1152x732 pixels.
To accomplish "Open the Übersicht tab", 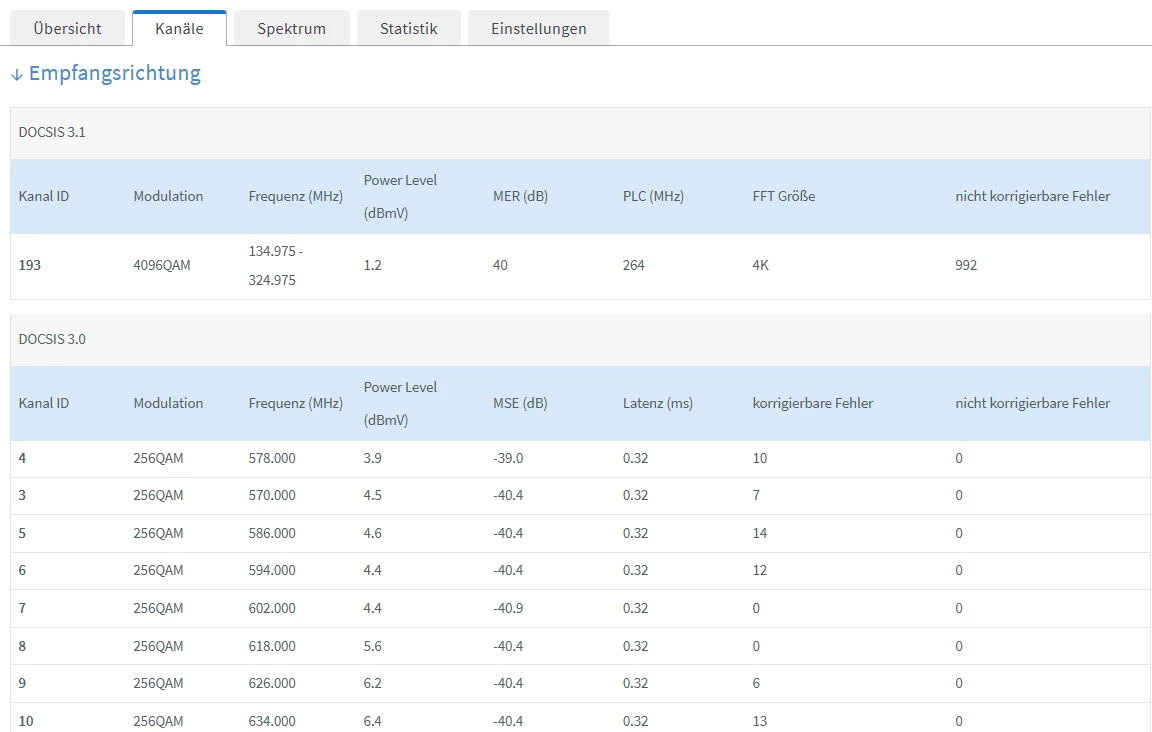I will tap(67, 29).
